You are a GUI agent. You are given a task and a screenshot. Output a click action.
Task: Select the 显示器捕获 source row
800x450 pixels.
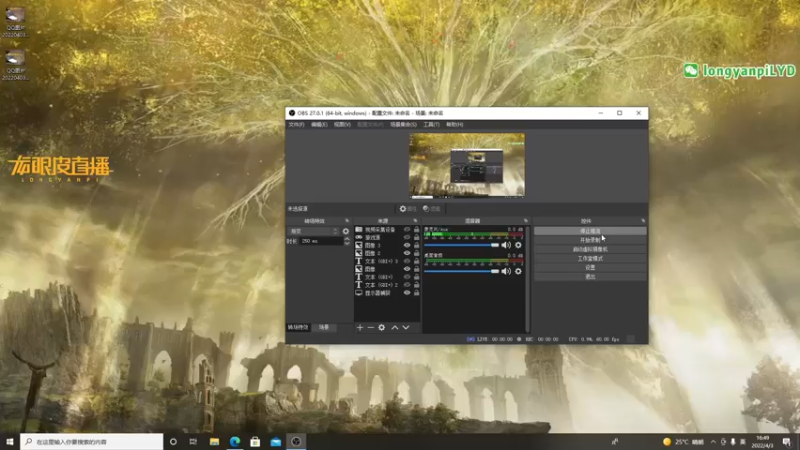[x=387, y=293]
